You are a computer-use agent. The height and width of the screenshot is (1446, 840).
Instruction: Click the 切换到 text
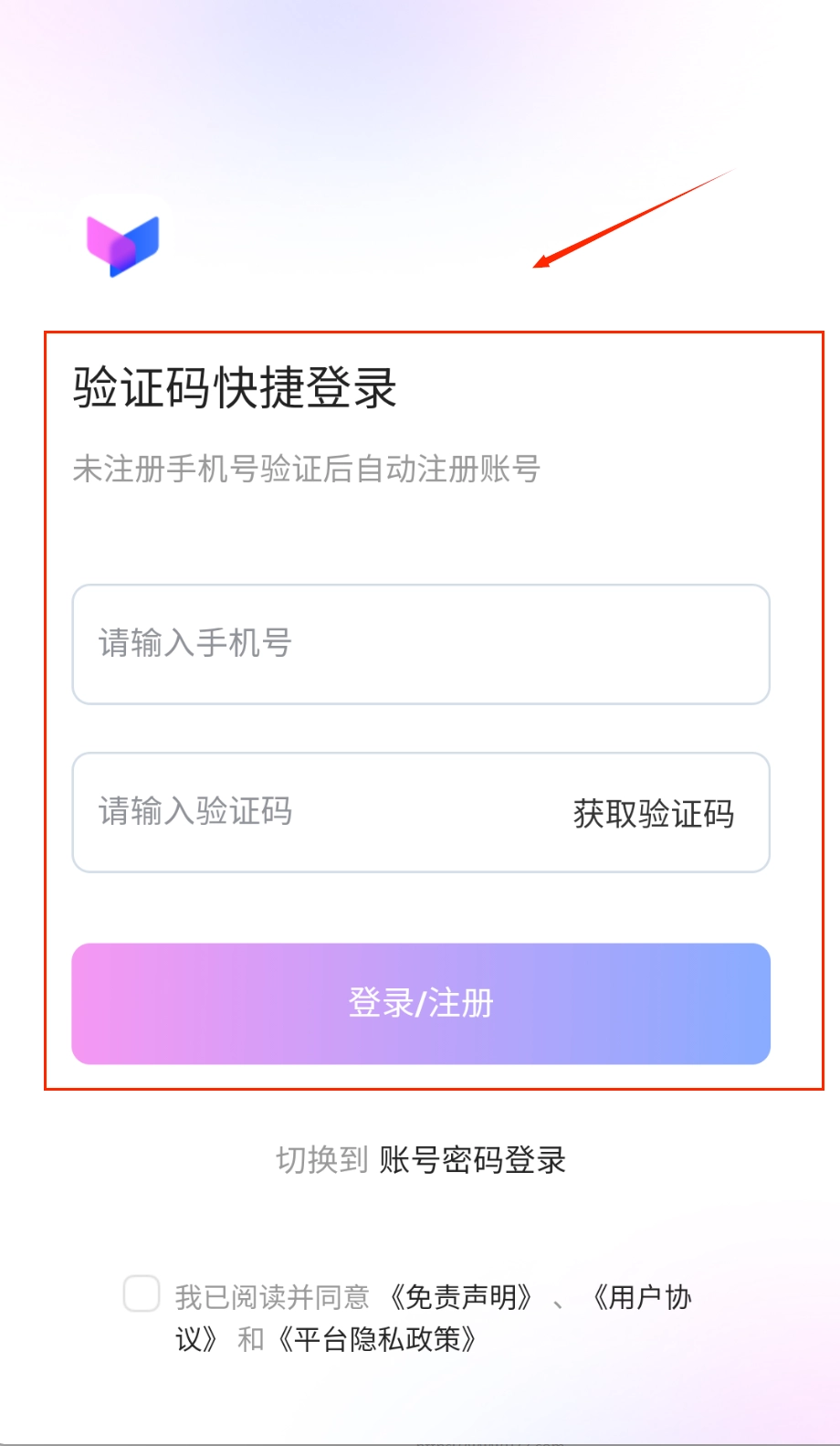321,1160
